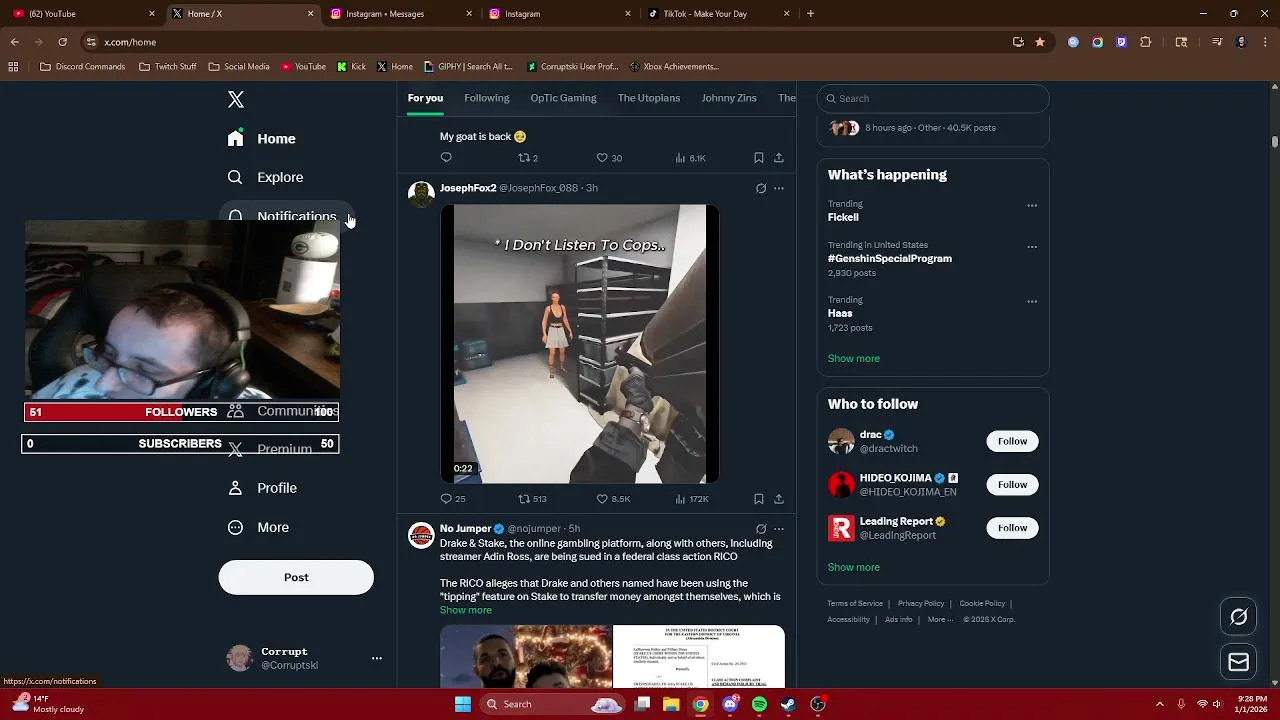The width and height of the screenshot is (1280, 720).
Task: Open Profile from the sidebar
Action: coord(262,488)
